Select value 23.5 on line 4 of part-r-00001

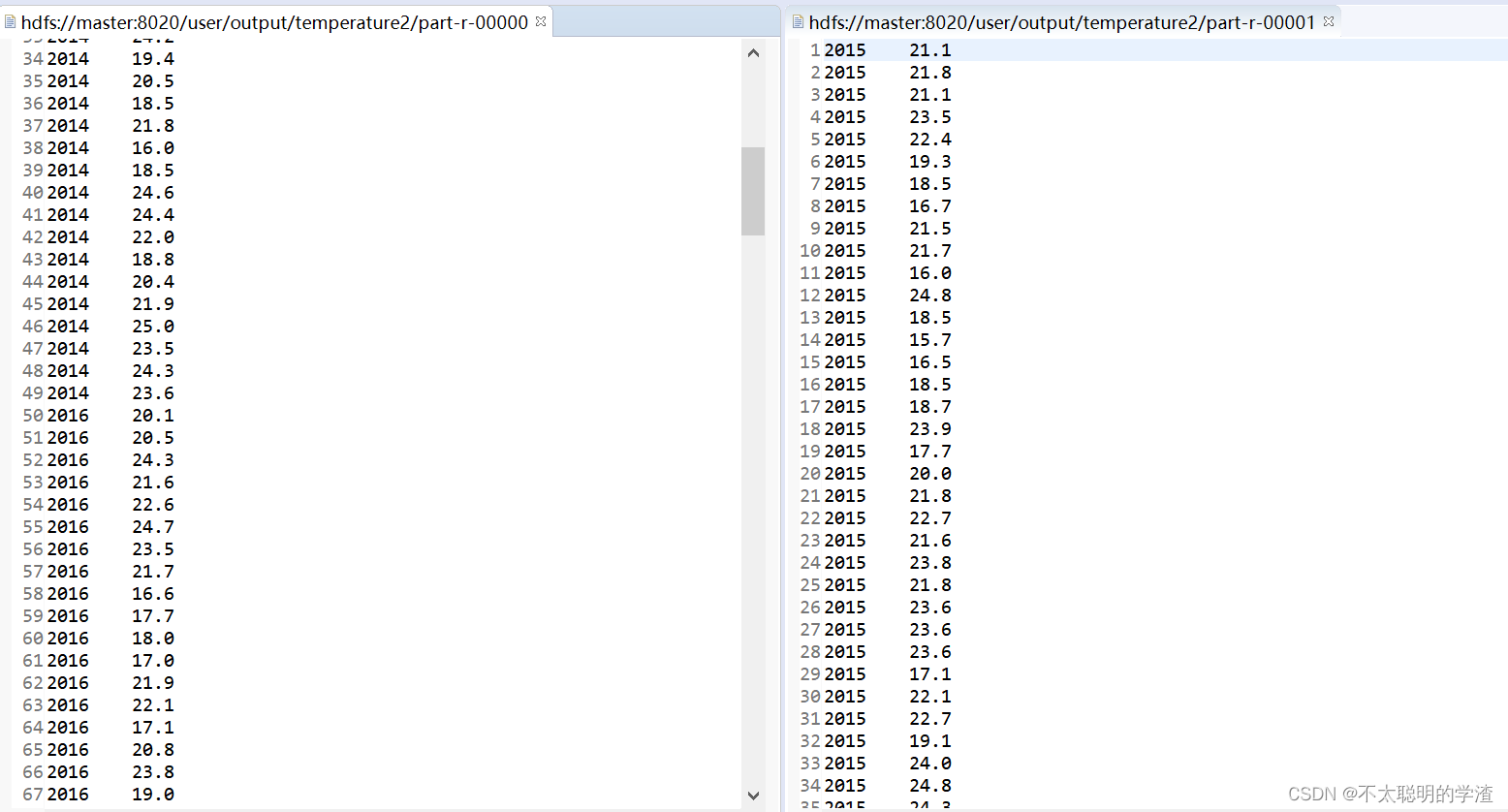[x=930, y=117]
